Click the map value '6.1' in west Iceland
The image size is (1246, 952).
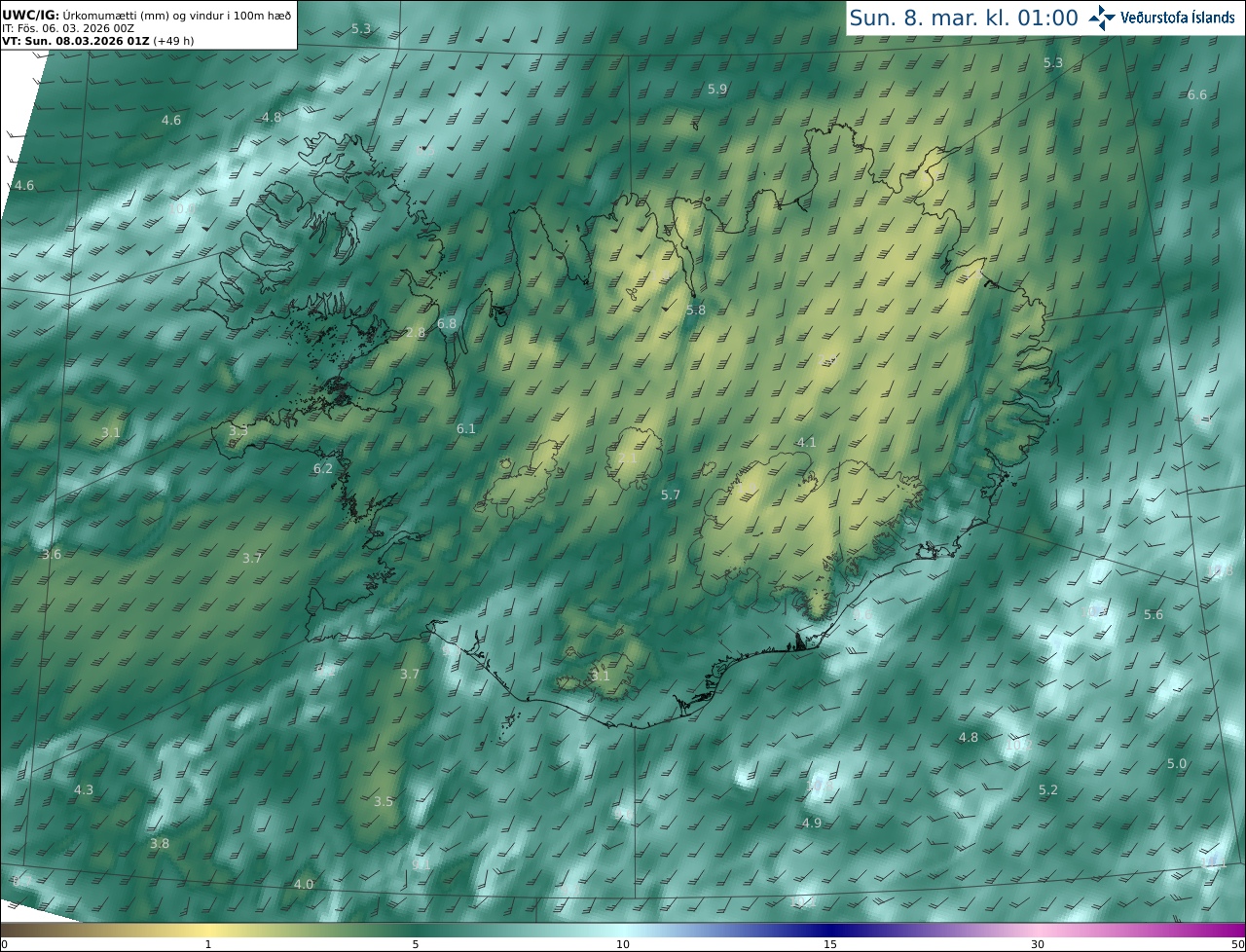coord(466,429)
